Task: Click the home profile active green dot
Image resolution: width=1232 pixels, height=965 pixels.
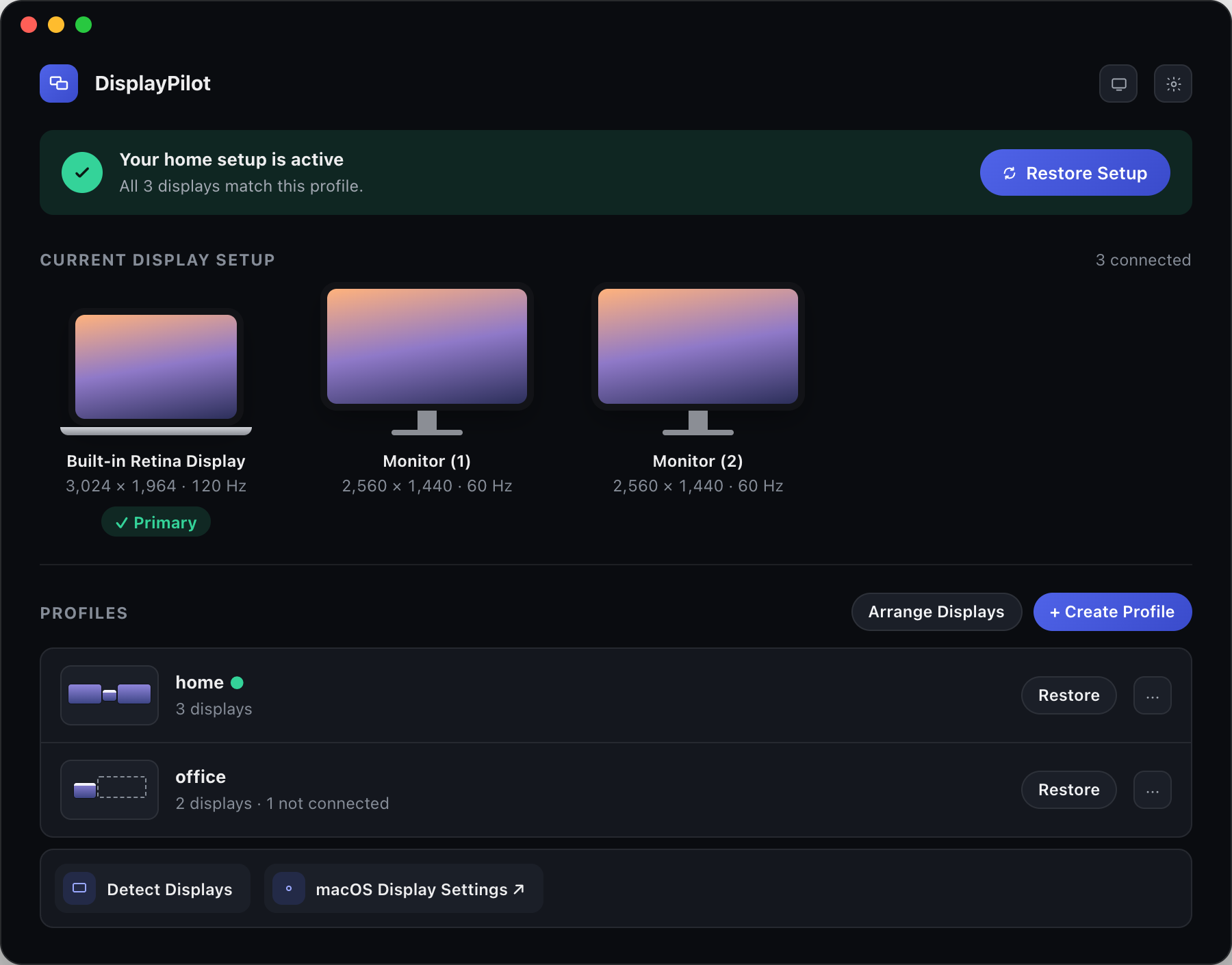Action: 238,682
